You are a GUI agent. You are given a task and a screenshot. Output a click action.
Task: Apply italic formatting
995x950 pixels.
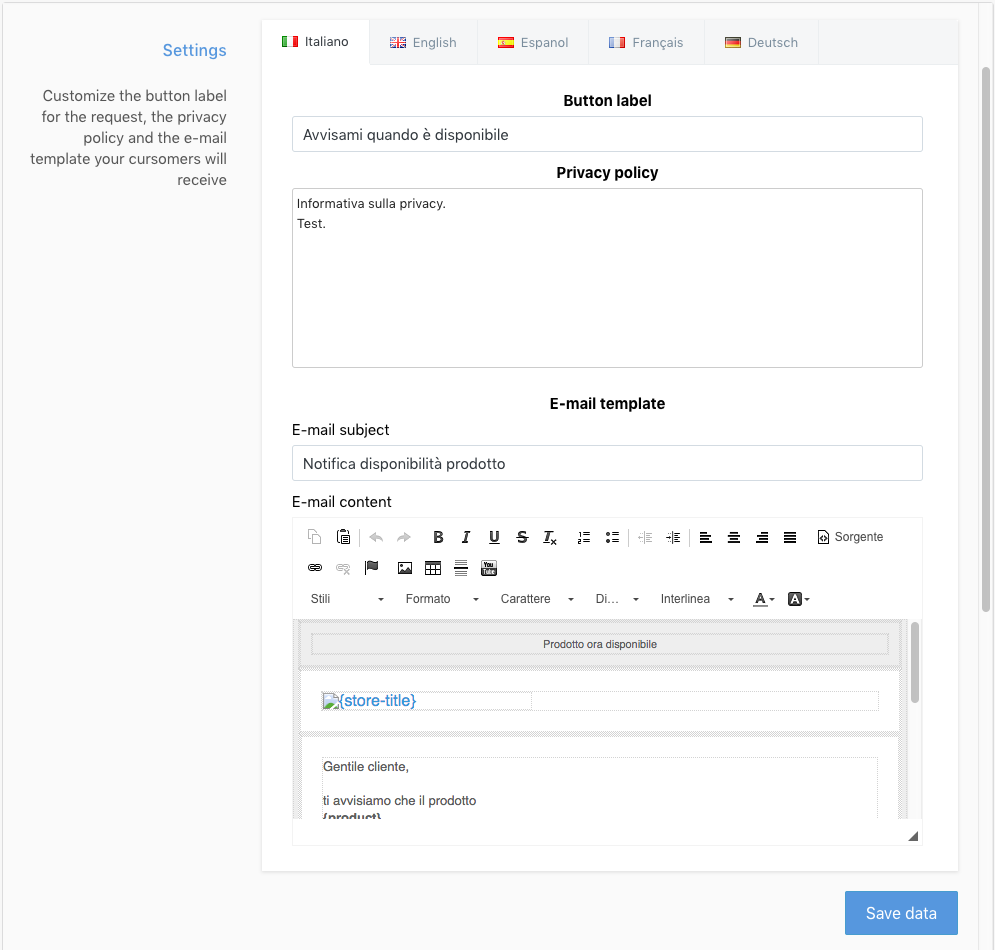point(466,537)
